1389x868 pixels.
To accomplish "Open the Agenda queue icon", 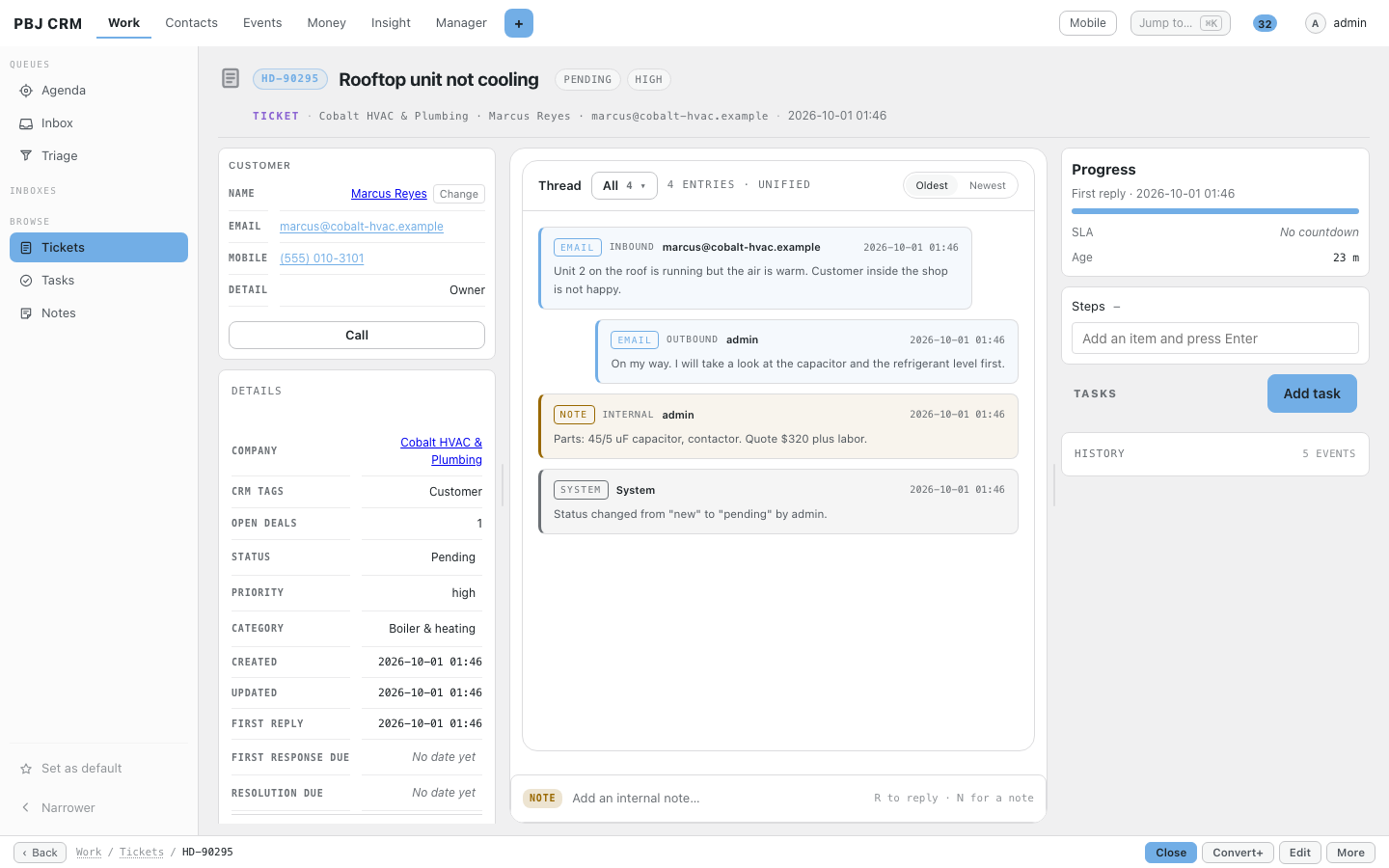I will click(x=26, y=91).
